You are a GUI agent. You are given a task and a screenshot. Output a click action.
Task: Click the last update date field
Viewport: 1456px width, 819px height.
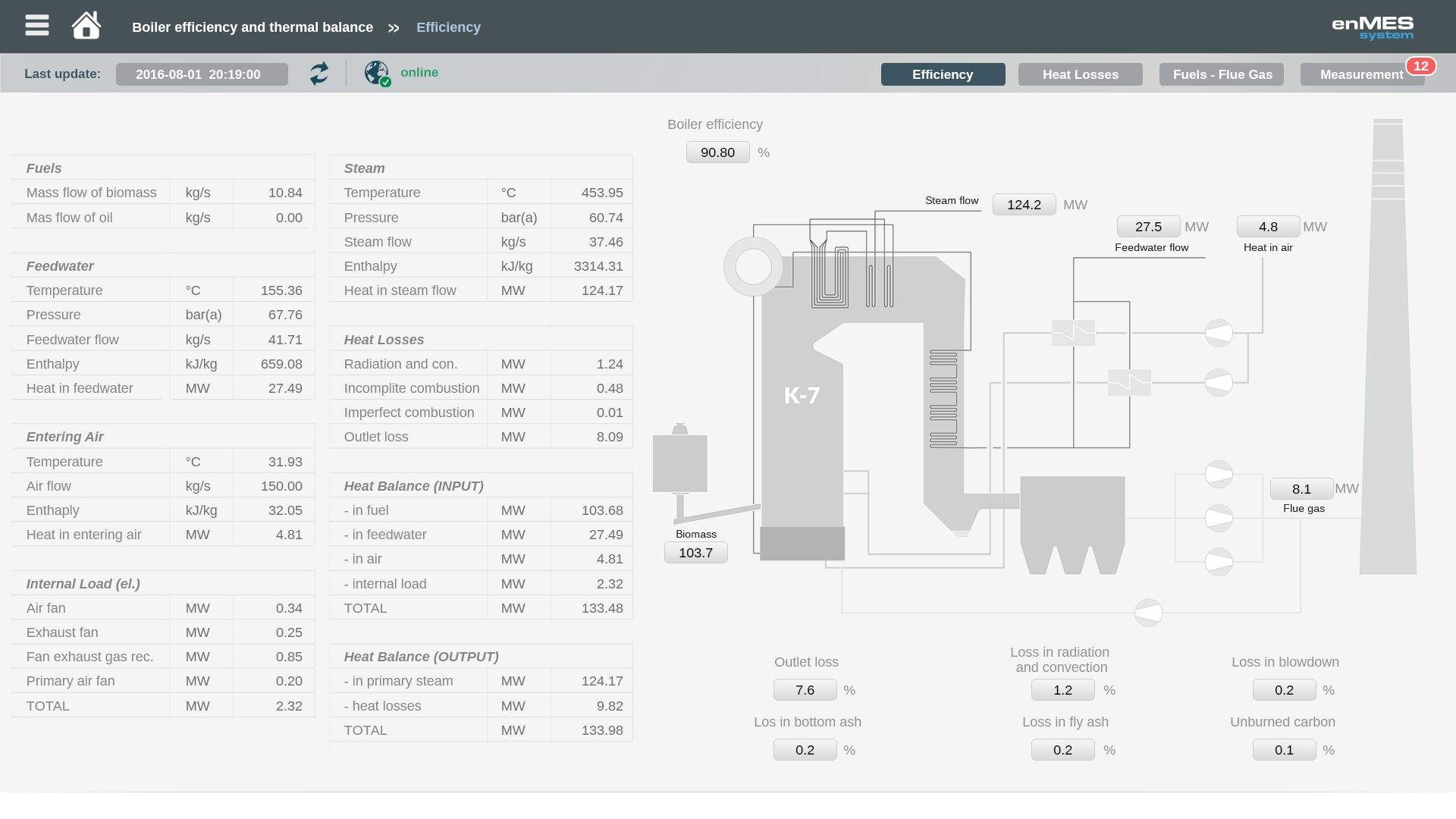202,74
